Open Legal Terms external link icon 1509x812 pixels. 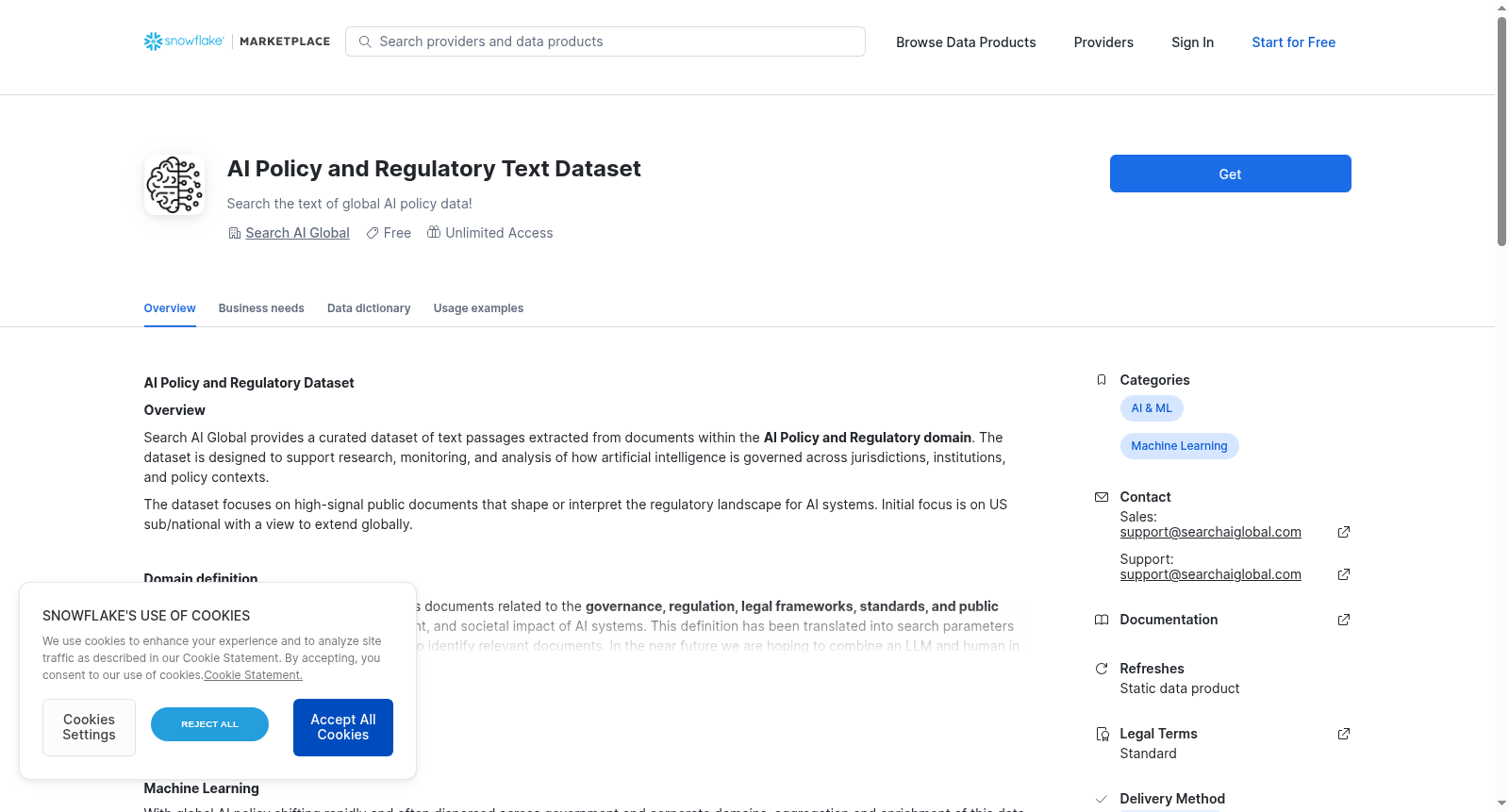point(1344,734)
